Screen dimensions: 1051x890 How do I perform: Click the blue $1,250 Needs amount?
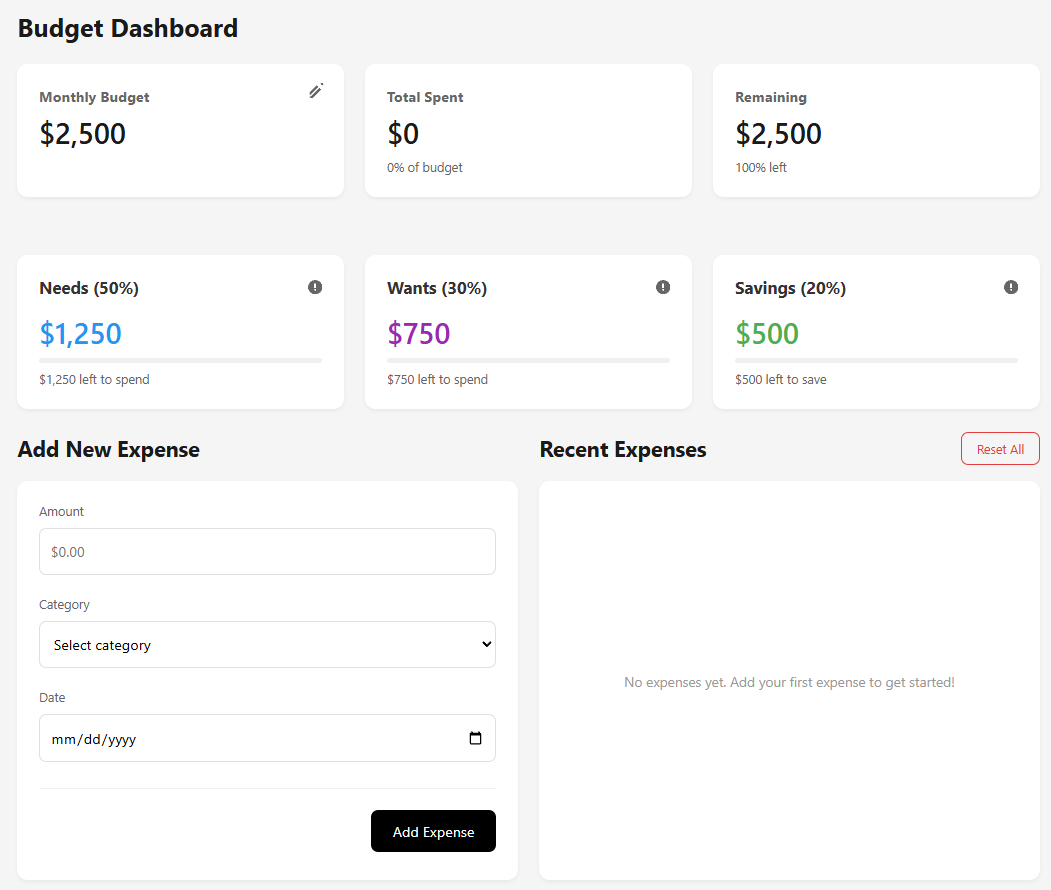click(x=81, y=333)
